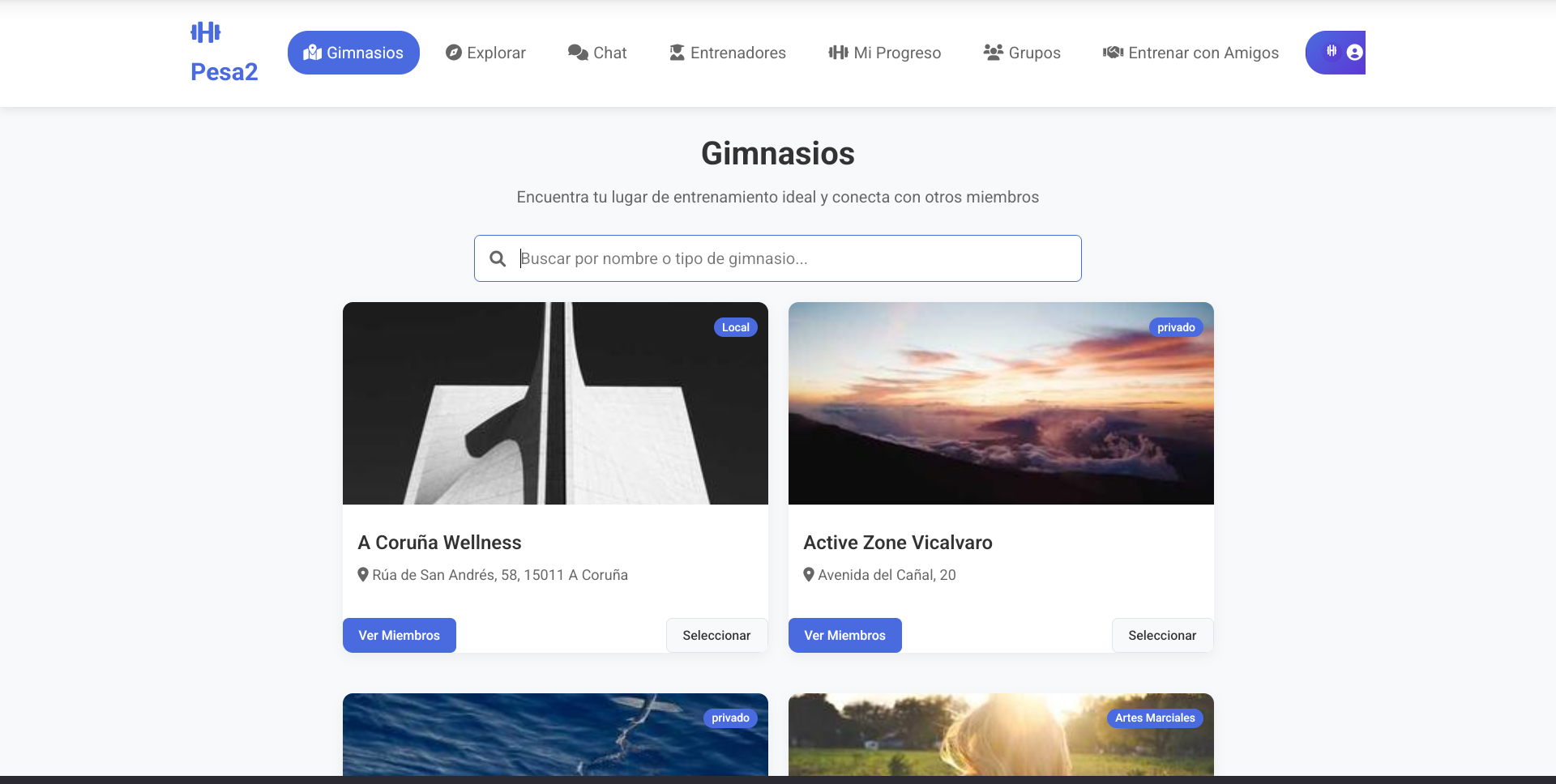View members of Active Zone Vicalvaro
Screen dimensions: 1556x784
(x=844, y=635)
